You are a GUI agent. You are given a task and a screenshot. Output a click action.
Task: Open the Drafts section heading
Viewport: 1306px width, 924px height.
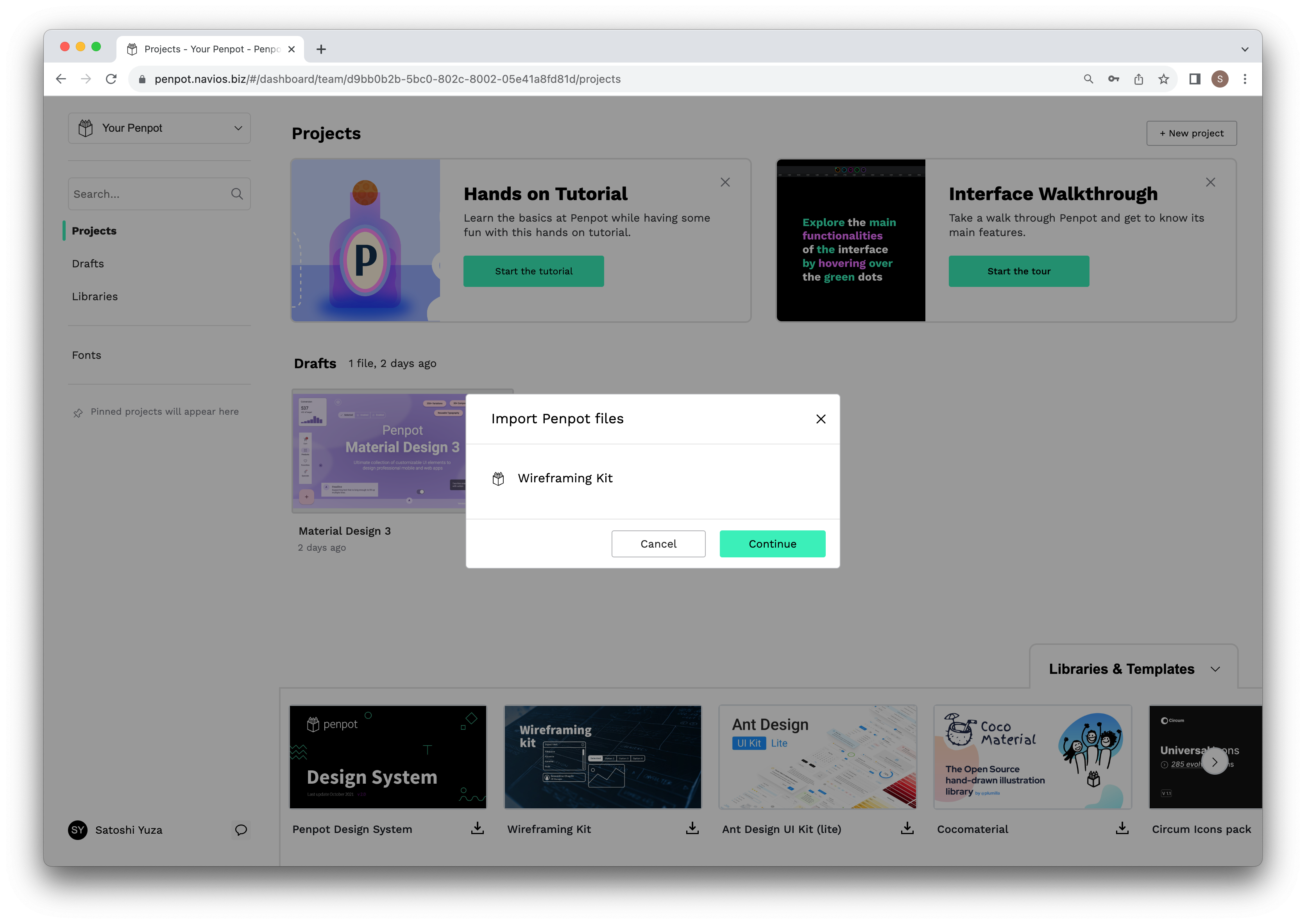tap(315, 364)
